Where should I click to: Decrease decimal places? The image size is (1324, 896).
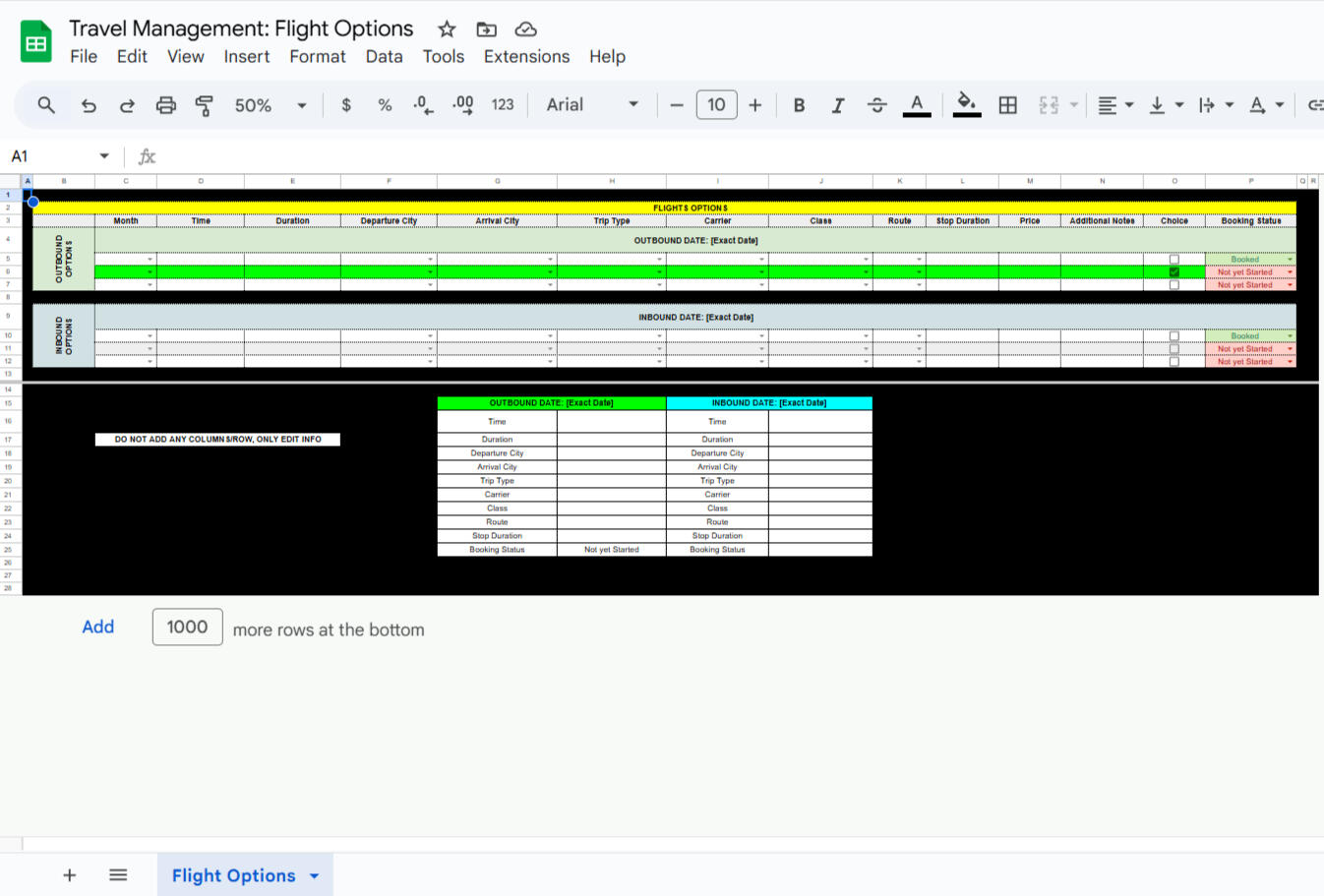(x=422, y=104)
